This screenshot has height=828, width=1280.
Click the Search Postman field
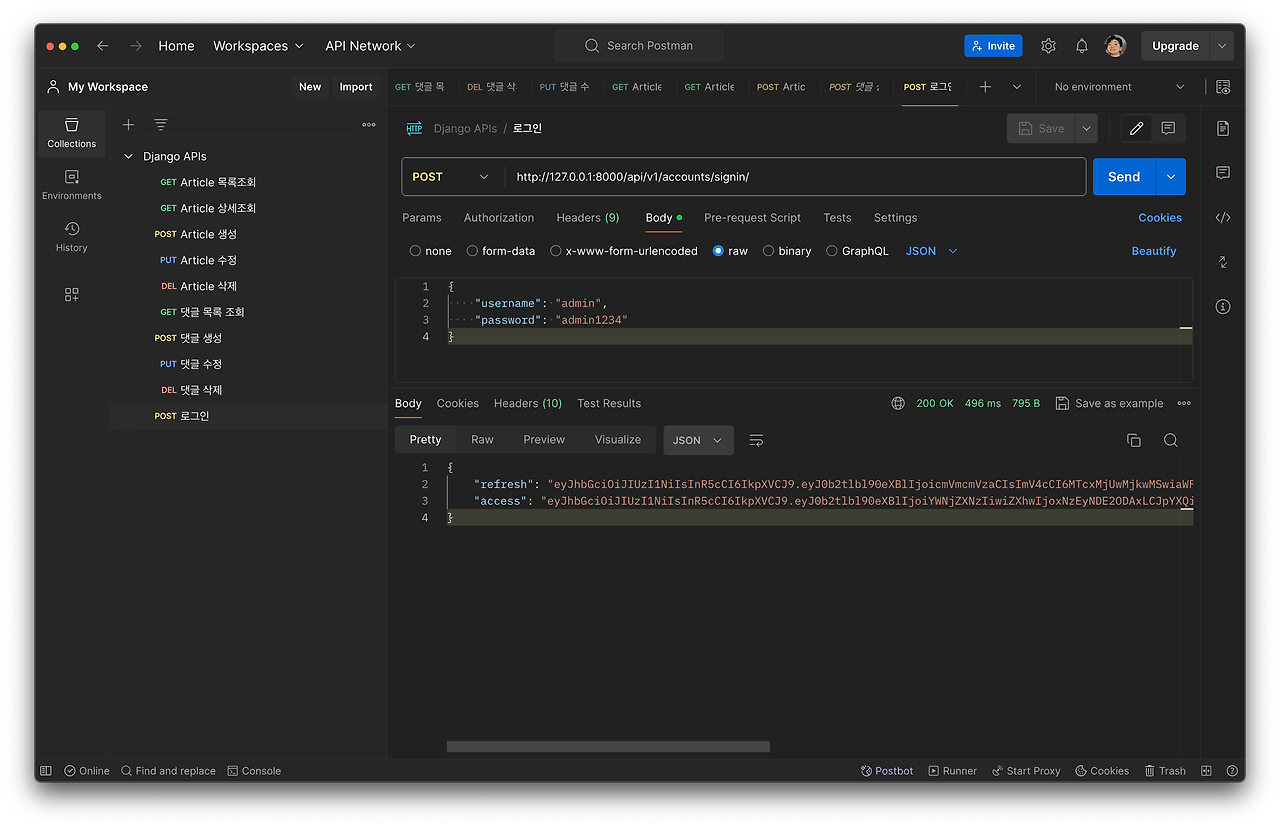pyautogui.click(x=639, y=46)
